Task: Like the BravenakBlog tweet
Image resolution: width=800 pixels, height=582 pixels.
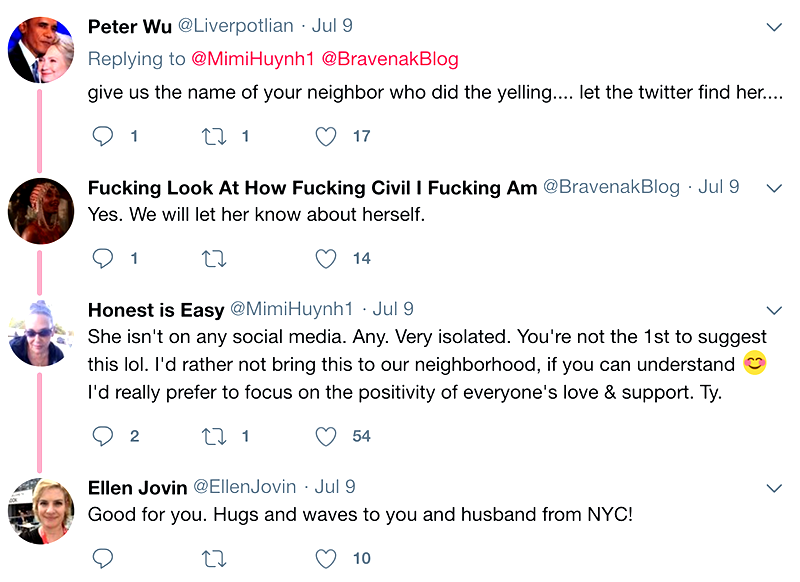Action: [326, 258]
